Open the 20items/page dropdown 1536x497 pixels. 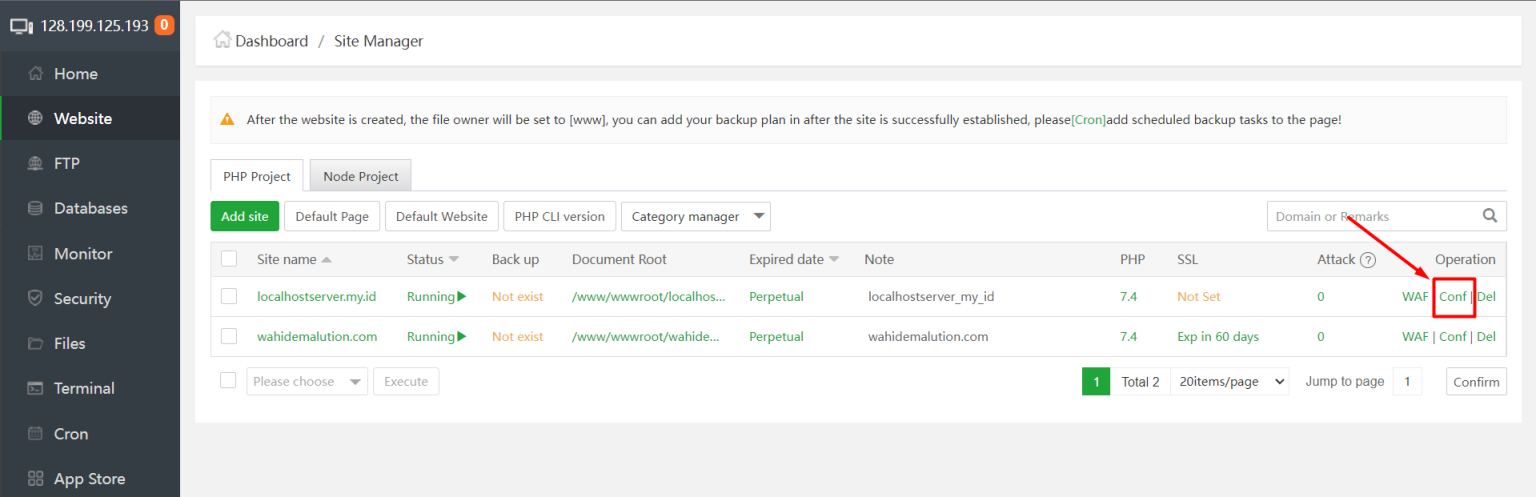(1231, 381)
